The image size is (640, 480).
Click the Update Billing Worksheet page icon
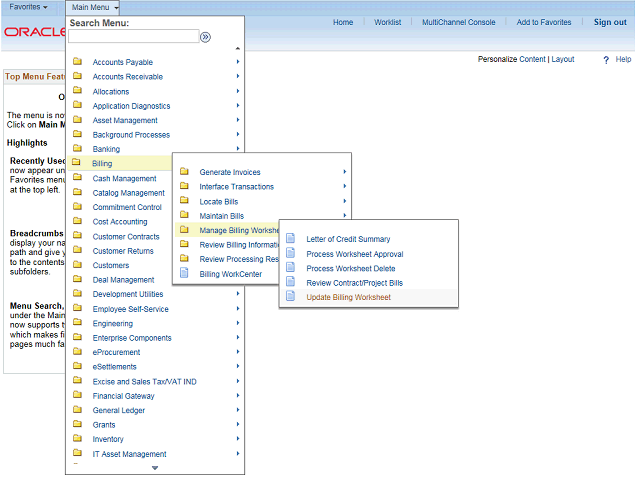tap(291, 297)
